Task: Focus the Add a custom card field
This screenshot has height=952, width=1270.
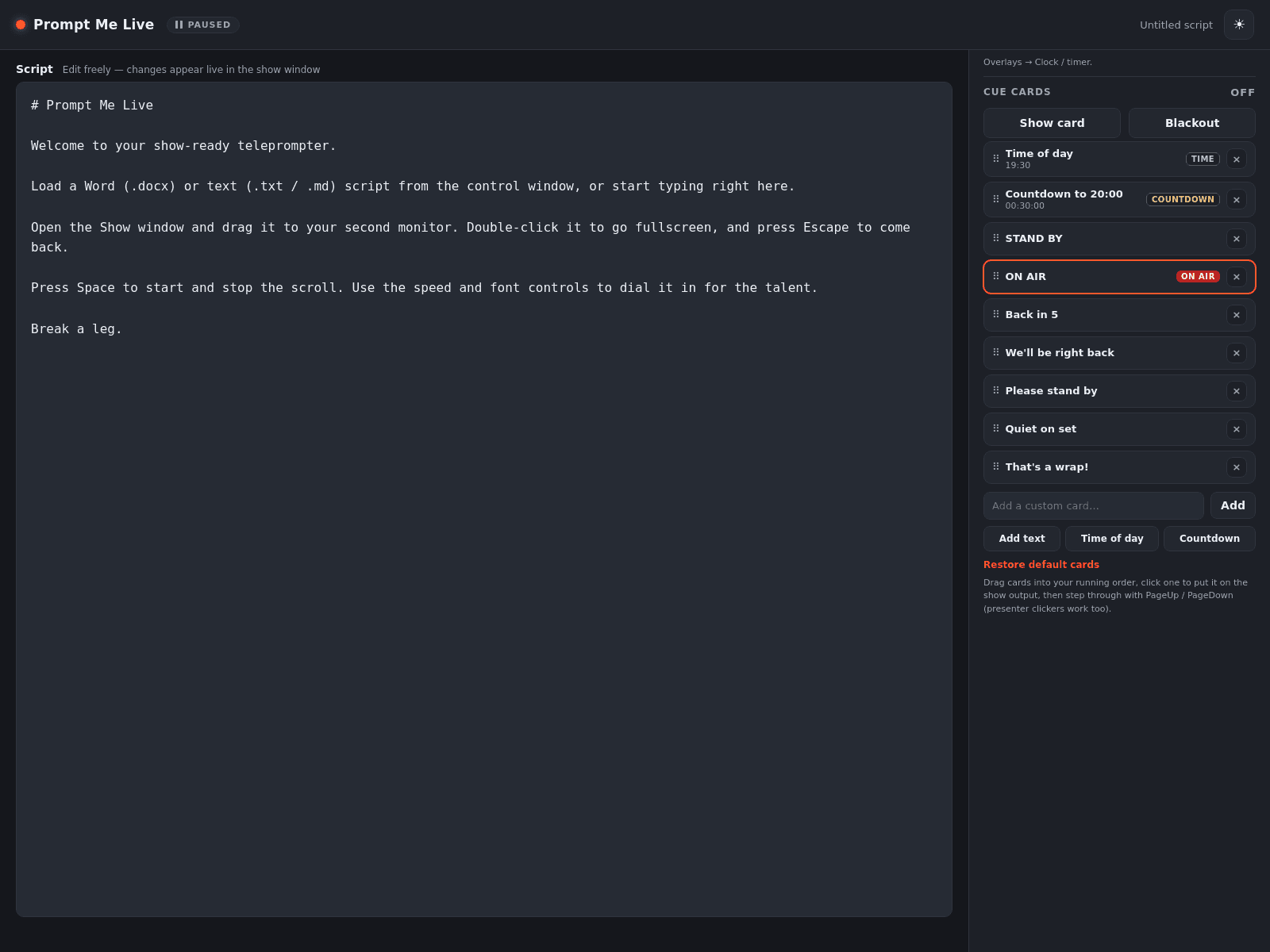Action: pos(1093,505)
